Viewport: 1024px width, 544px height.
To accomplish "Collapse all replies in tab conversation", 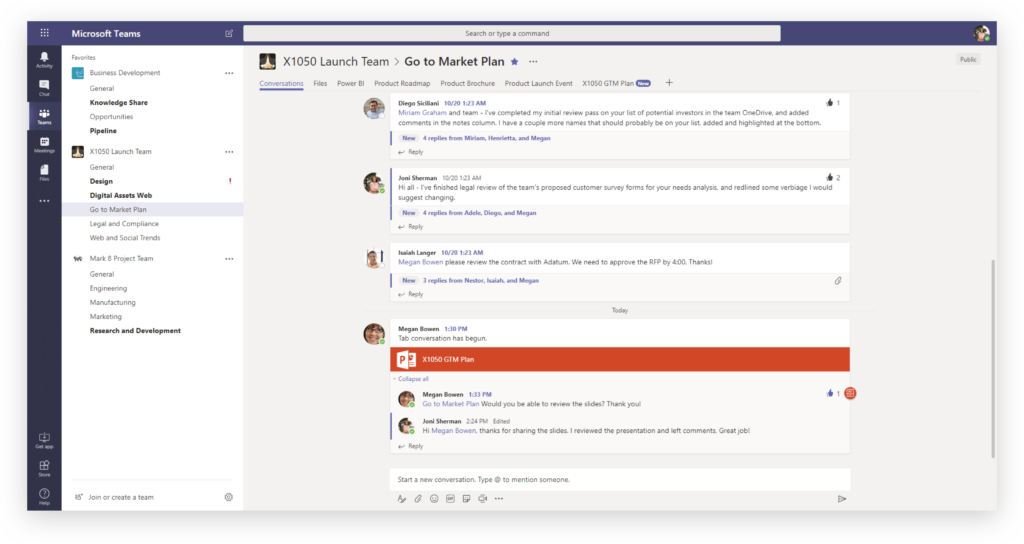I will [413, 379].
